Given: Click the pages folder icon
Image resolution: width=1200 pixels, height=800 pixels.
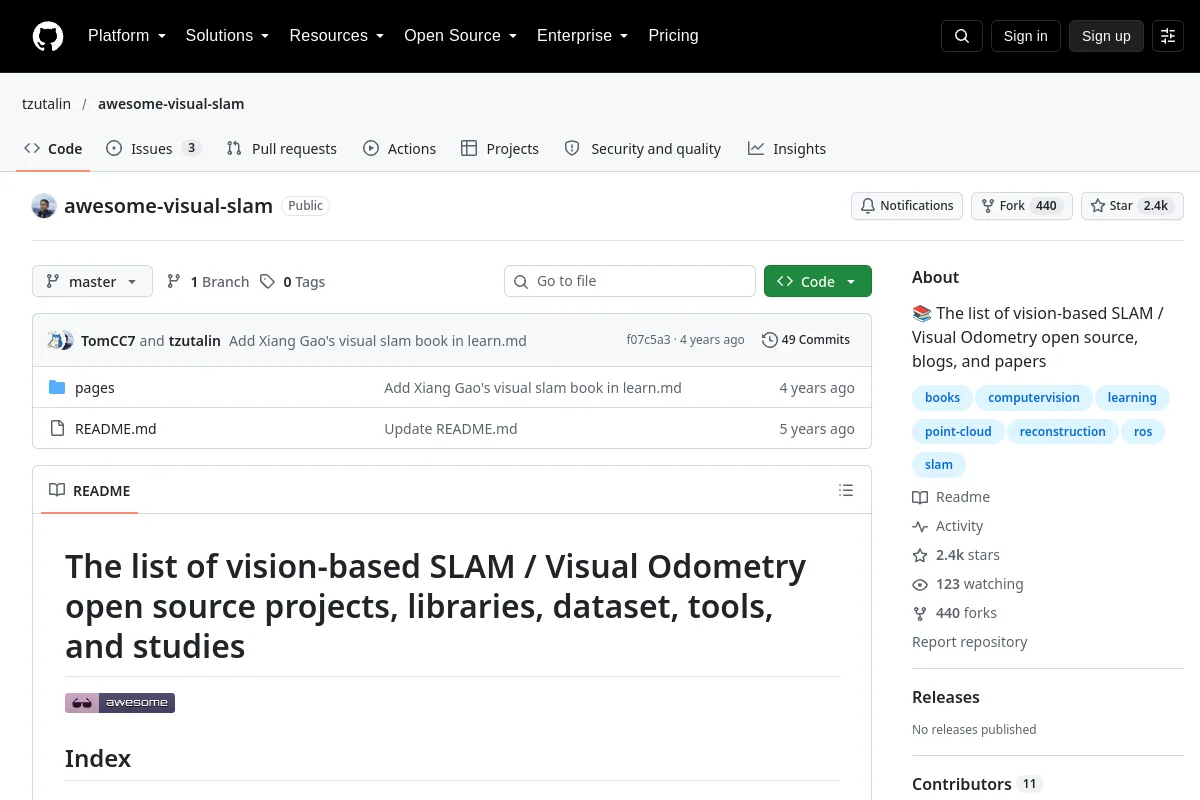Looking at the screenshot, I should click(57, 388).
